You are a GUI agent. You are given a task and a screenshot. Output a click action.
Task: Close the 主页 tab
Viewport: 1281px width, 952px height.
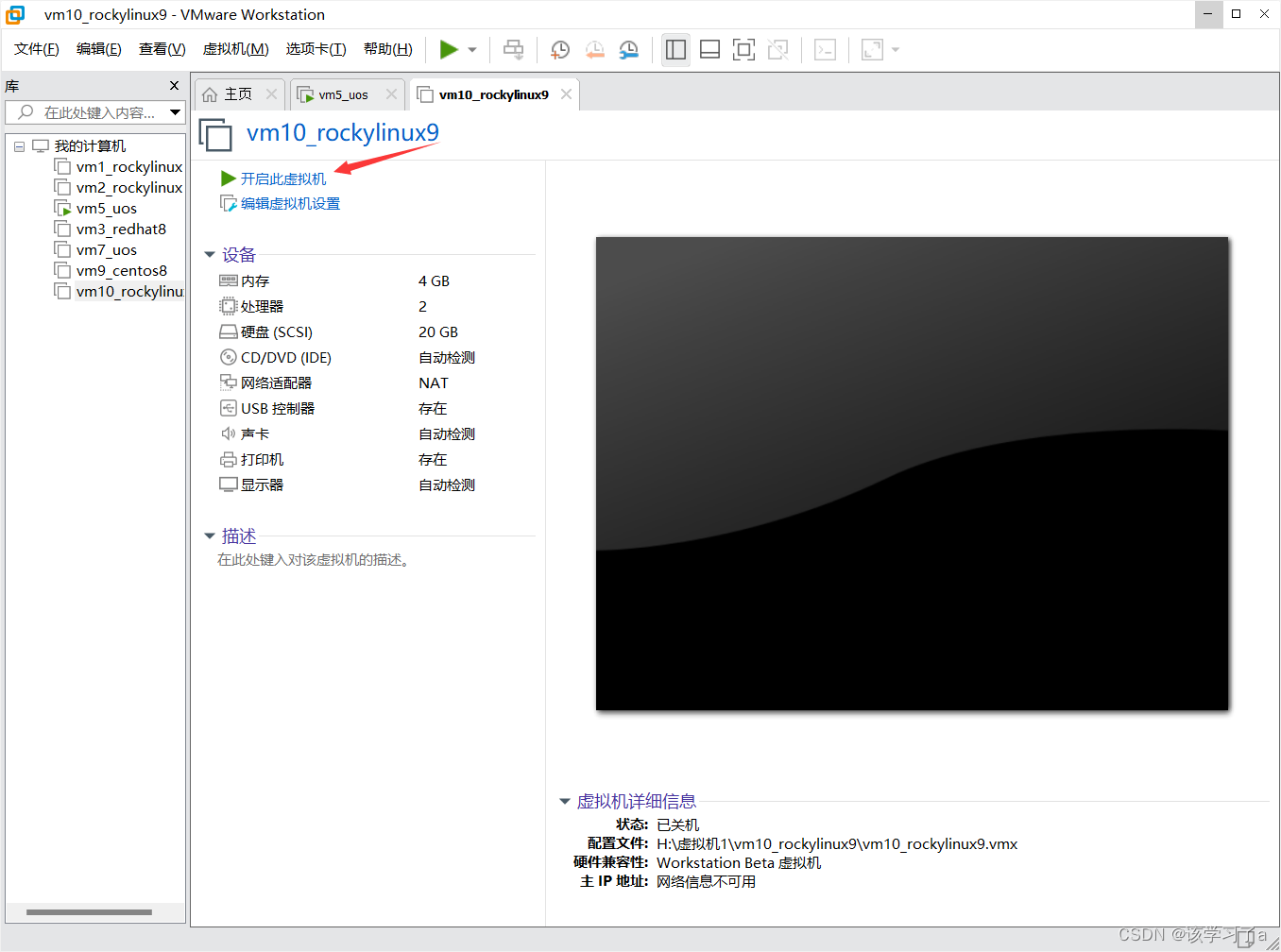[x=271, y=94]
